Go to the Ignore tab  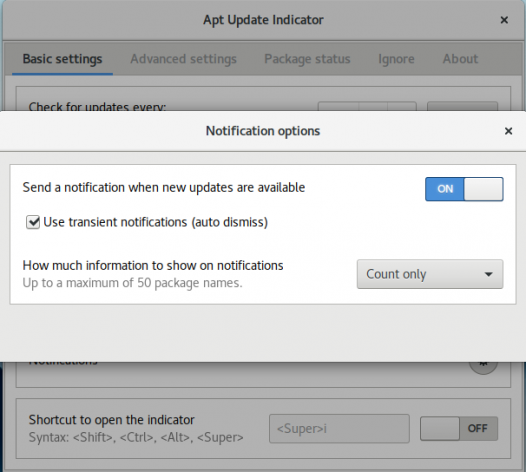396,59
